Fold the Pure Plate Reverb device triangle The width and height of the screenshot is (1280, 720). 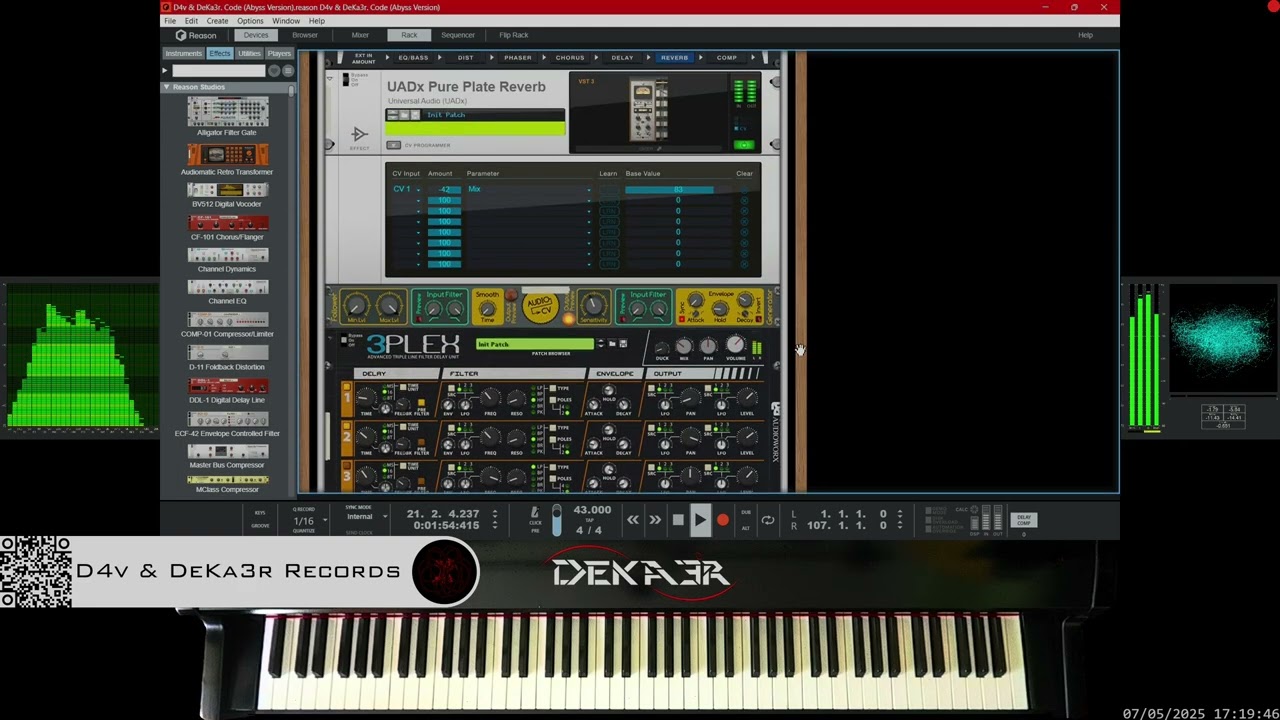(x=332, y=79)
